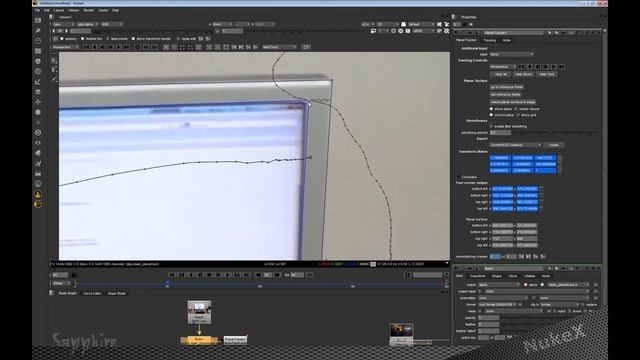Collapse the Correction section expander
Image resolution: width=640 pixels, height=360 pixels.
(458, 177)
